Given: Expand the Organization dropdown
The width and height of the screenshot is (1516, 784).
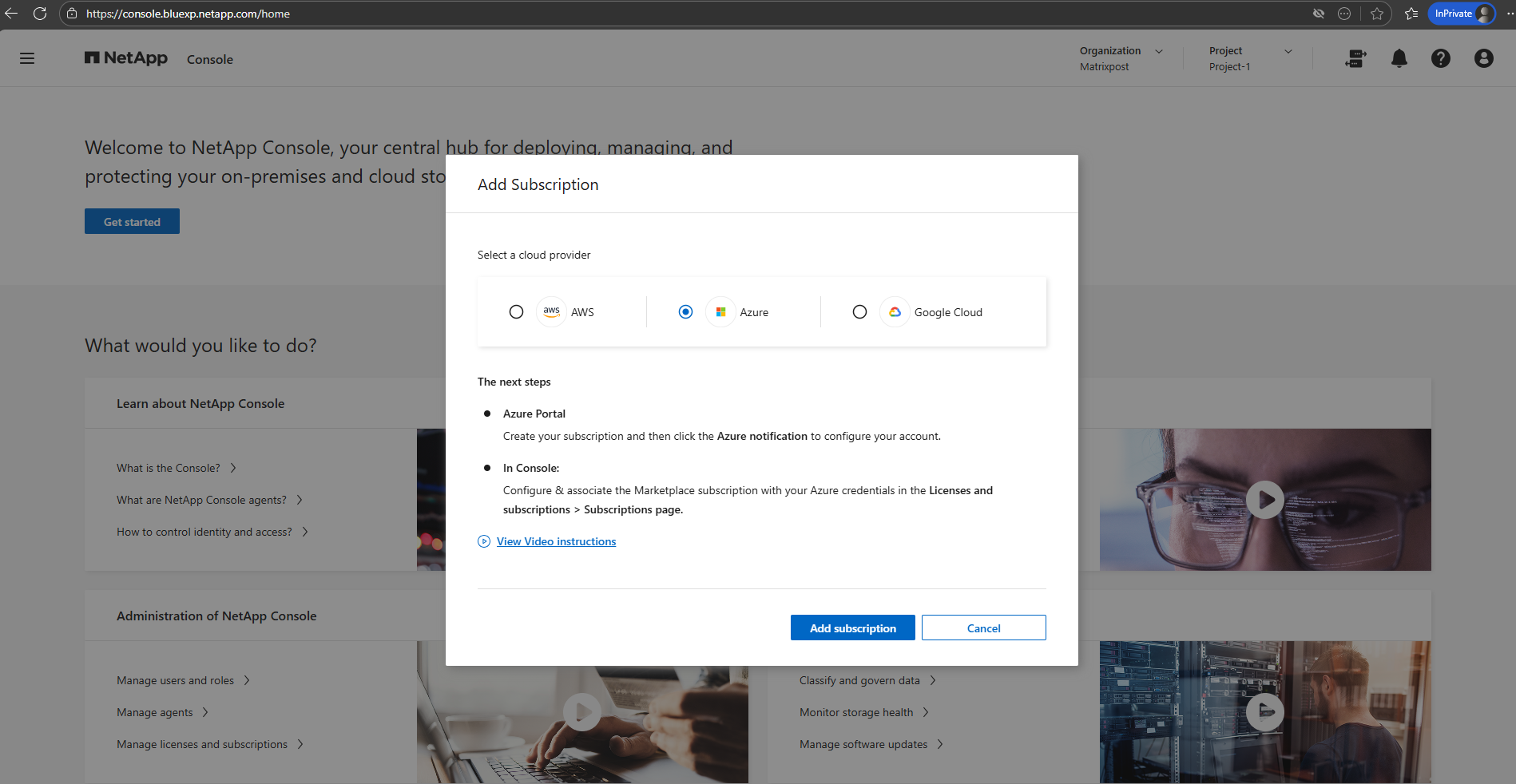Looking at the screenshot, I should (x=1158, y=51).
